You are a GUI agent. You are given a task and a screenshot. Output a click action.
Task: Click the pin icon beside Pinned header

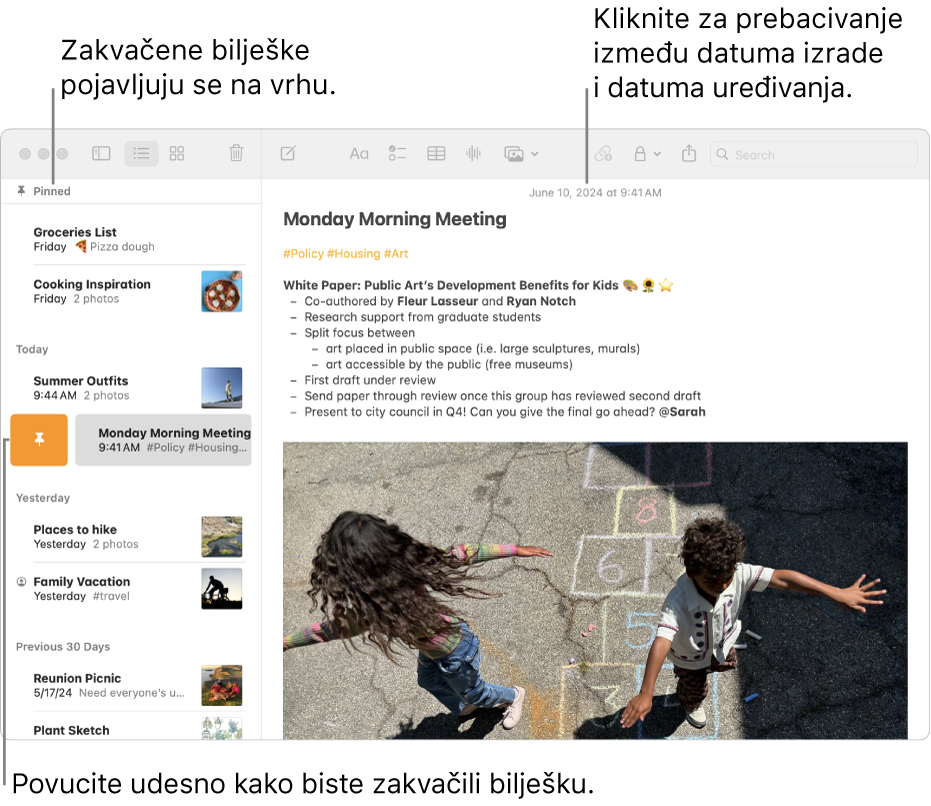click(21, 191)
